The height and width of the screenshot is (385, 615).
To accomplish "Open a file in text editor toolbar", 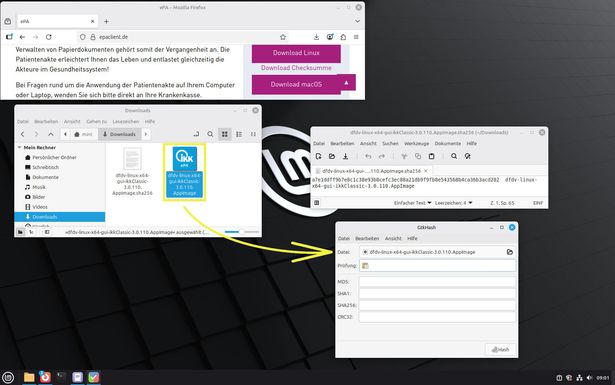I will [x=332, y=156].
